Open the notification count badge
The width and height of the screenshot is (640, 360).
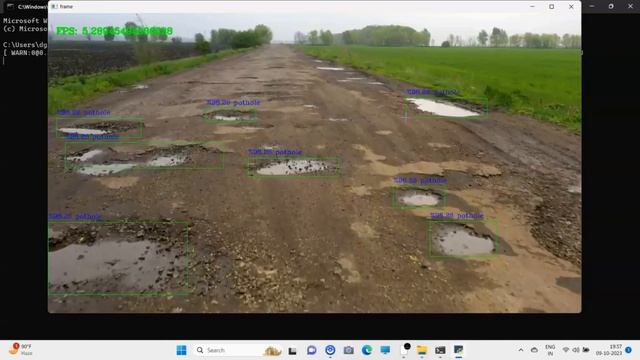629,350
